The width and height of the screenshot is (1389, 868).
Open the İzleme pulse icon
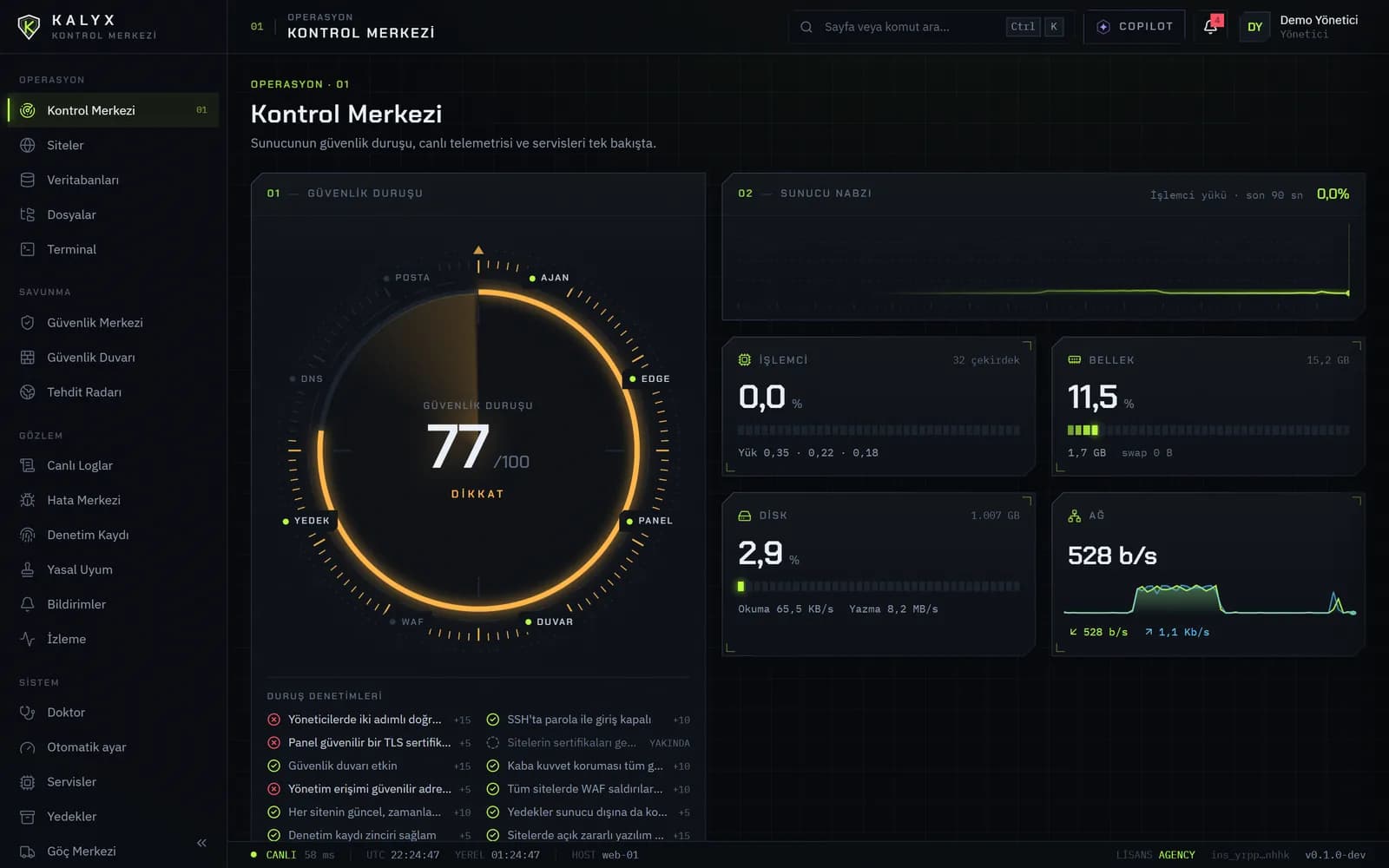[28, 639]
